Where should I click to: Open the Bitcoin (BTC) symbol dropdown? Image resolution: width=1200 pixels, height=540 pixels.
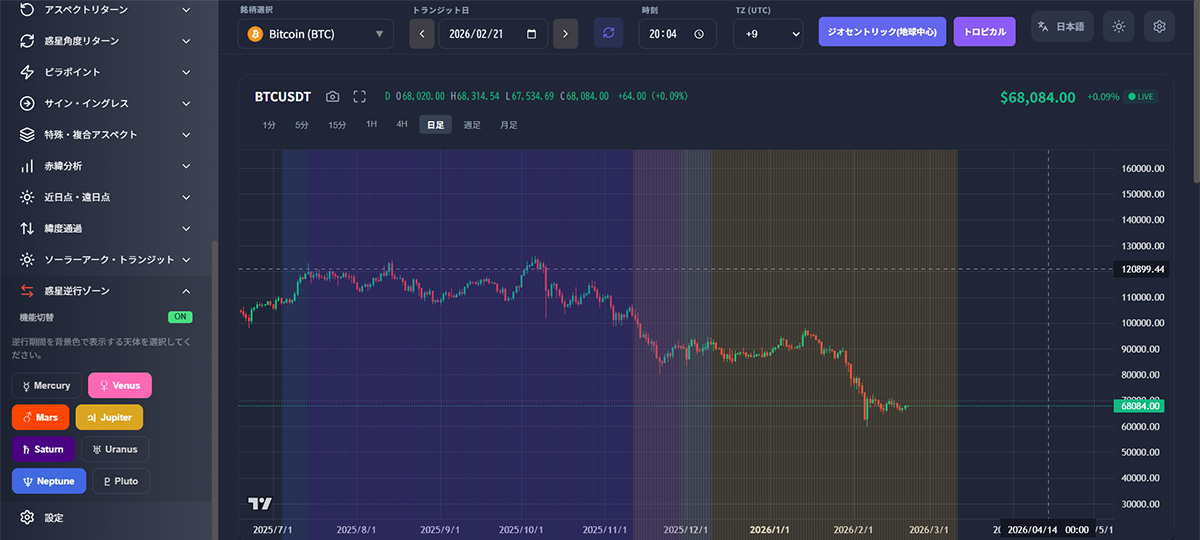point(316,34)
